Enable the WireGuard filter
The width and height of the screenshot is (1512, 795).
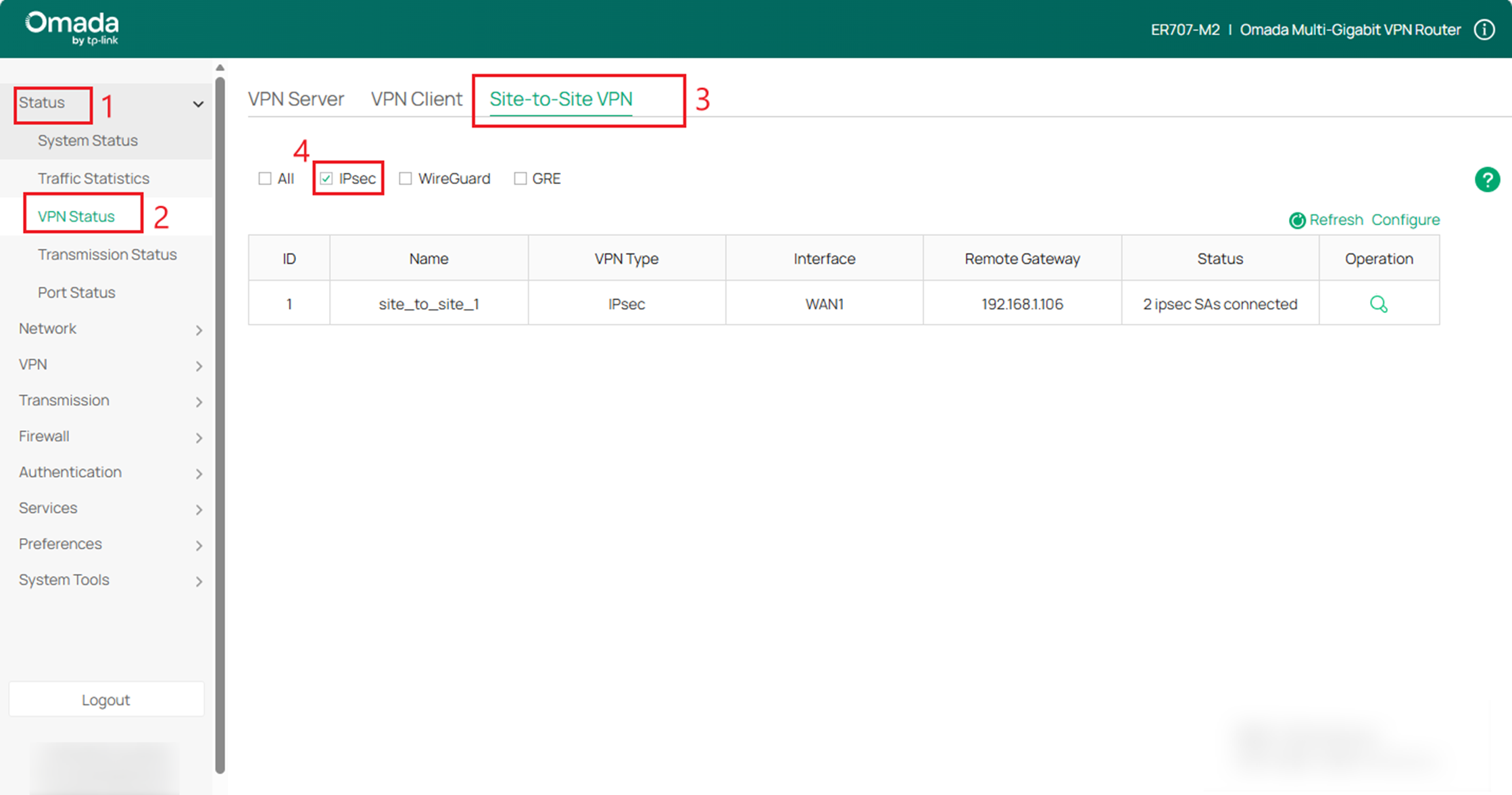[406, 178]
